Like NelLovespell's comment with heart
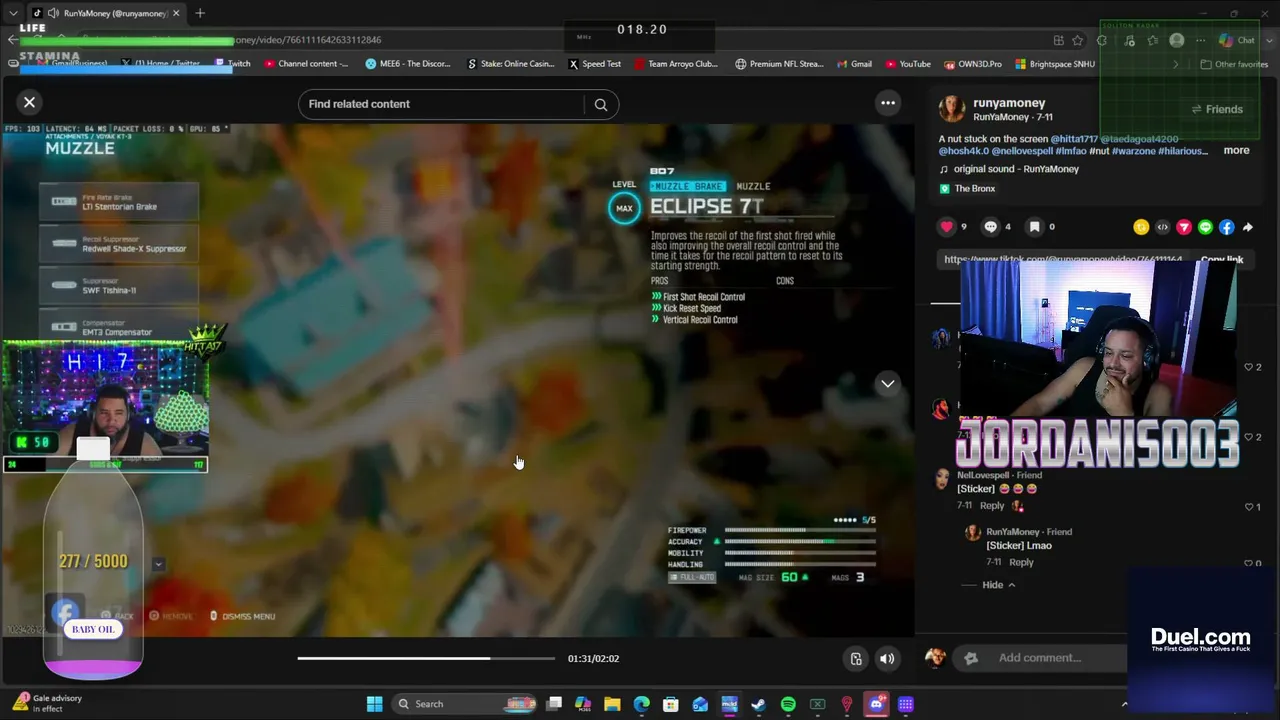 click(x=1248, y=507)
